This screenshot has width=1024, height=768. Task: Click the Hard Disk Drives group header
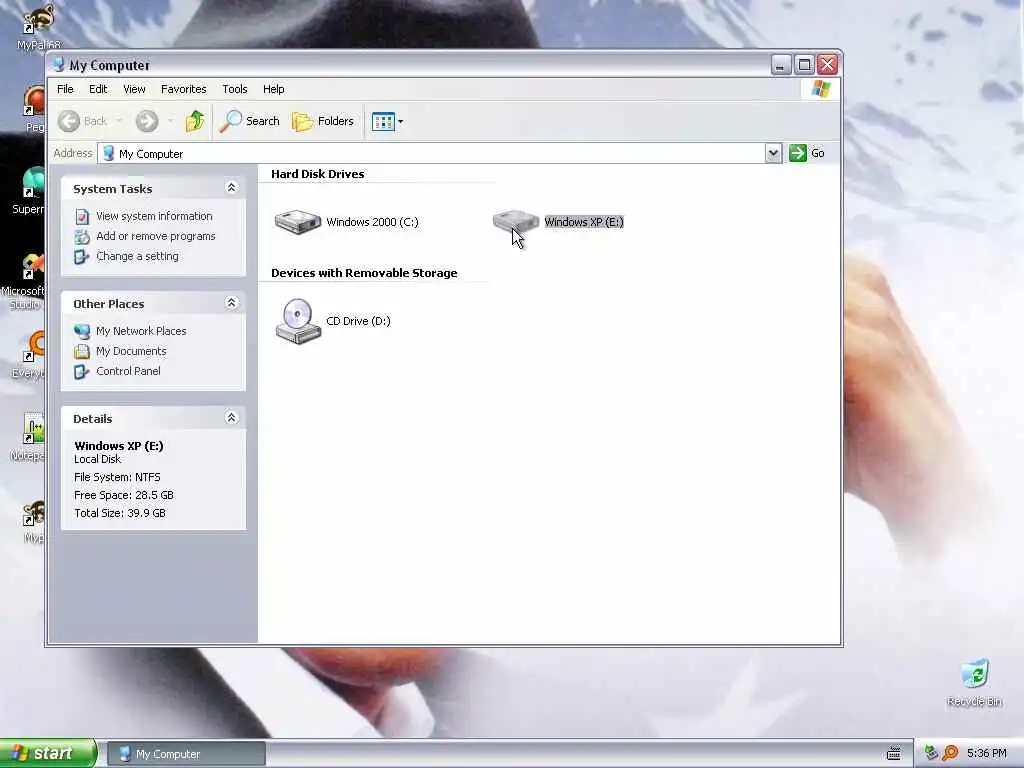click(317, 174)
